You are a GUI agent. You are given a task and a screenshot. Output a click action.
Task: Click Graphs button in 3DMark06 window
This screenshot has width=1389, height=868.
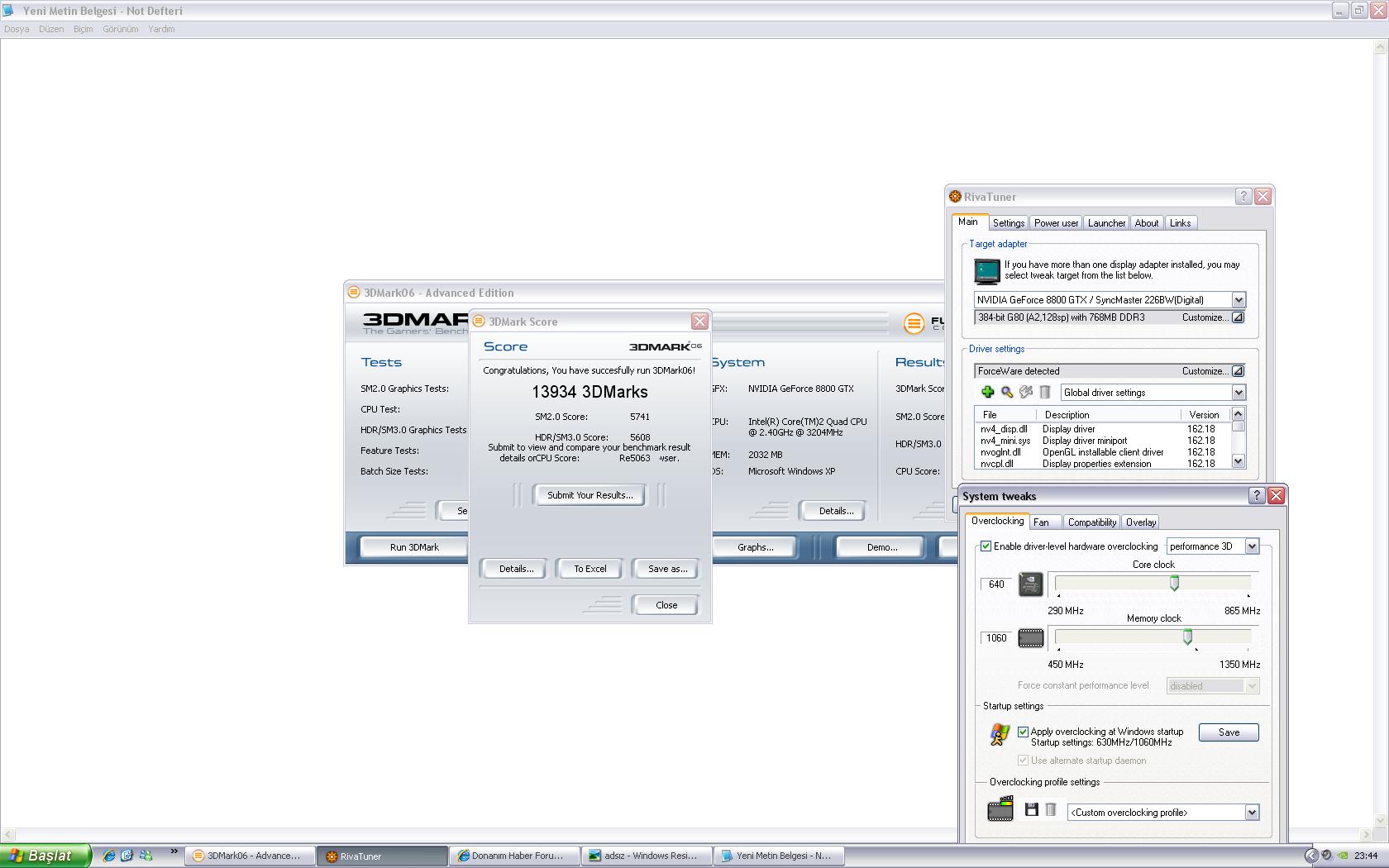coord(755,547)
